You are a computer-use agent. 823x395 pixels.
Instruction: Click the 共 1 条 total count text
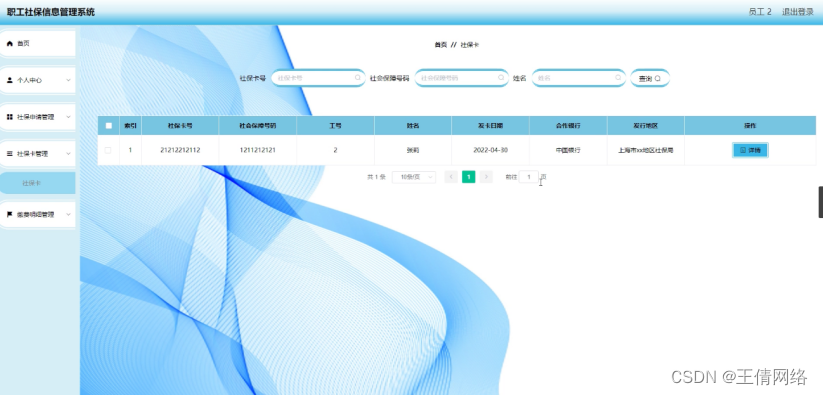pos(376,177)
